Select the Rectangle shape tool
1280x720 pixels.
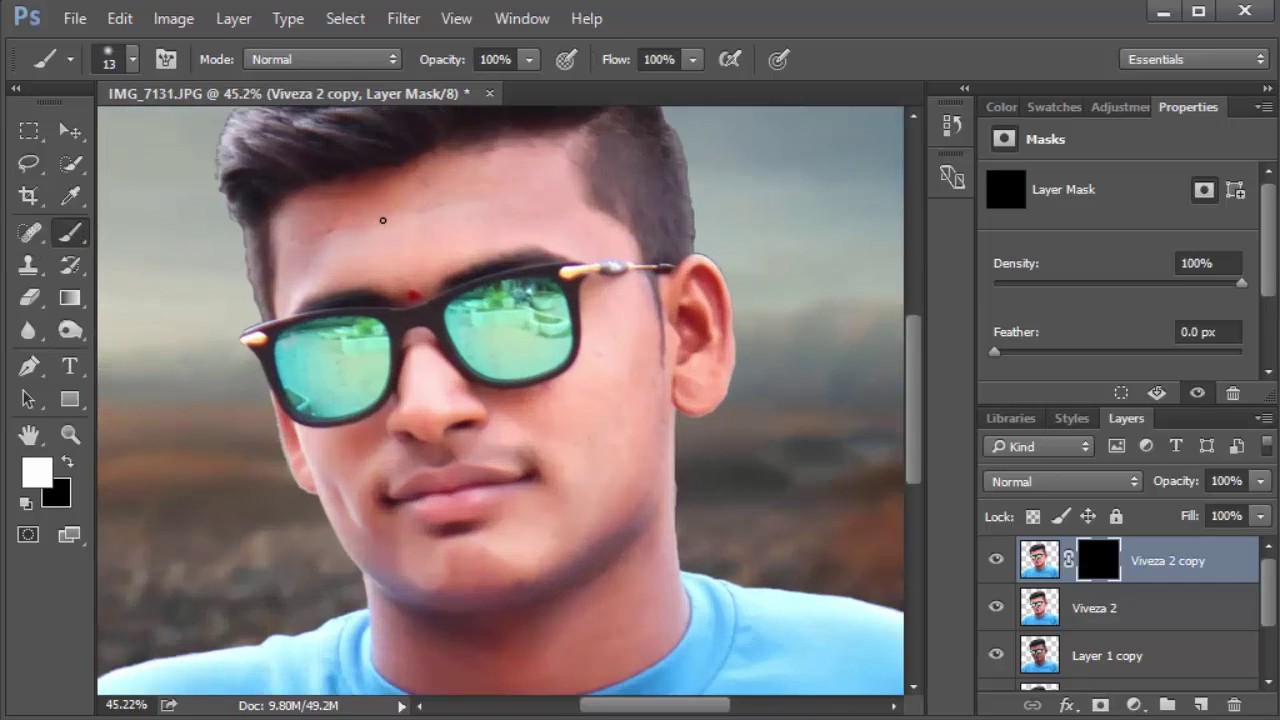[70, 399]
